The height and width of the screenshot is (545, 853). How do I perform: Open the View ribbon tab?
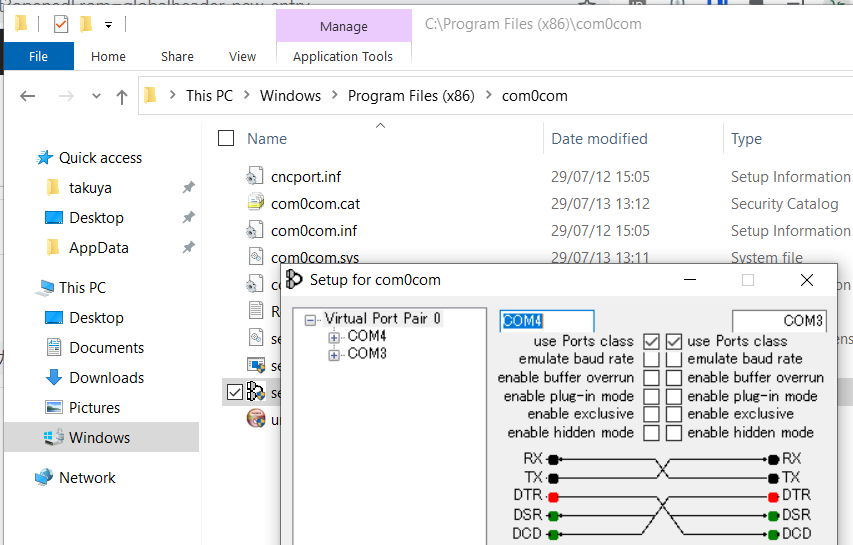242,57
